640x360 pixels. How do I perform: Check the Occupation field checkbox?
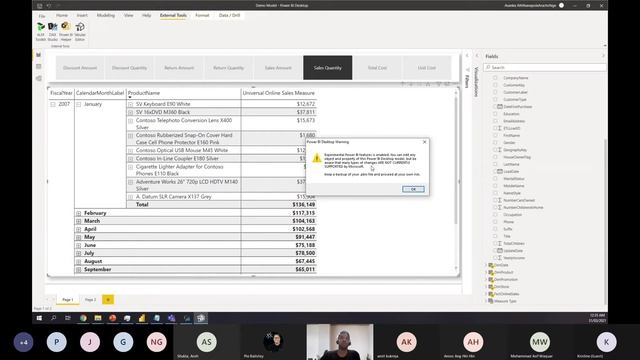click(x=495, y=215)
